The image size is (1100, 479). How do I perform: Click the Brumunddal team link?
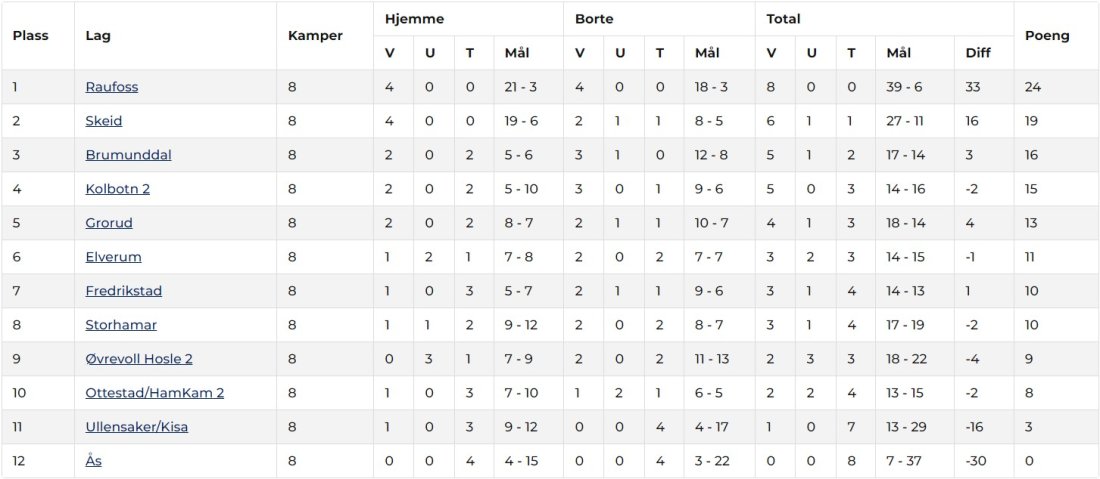click(128, 155)
